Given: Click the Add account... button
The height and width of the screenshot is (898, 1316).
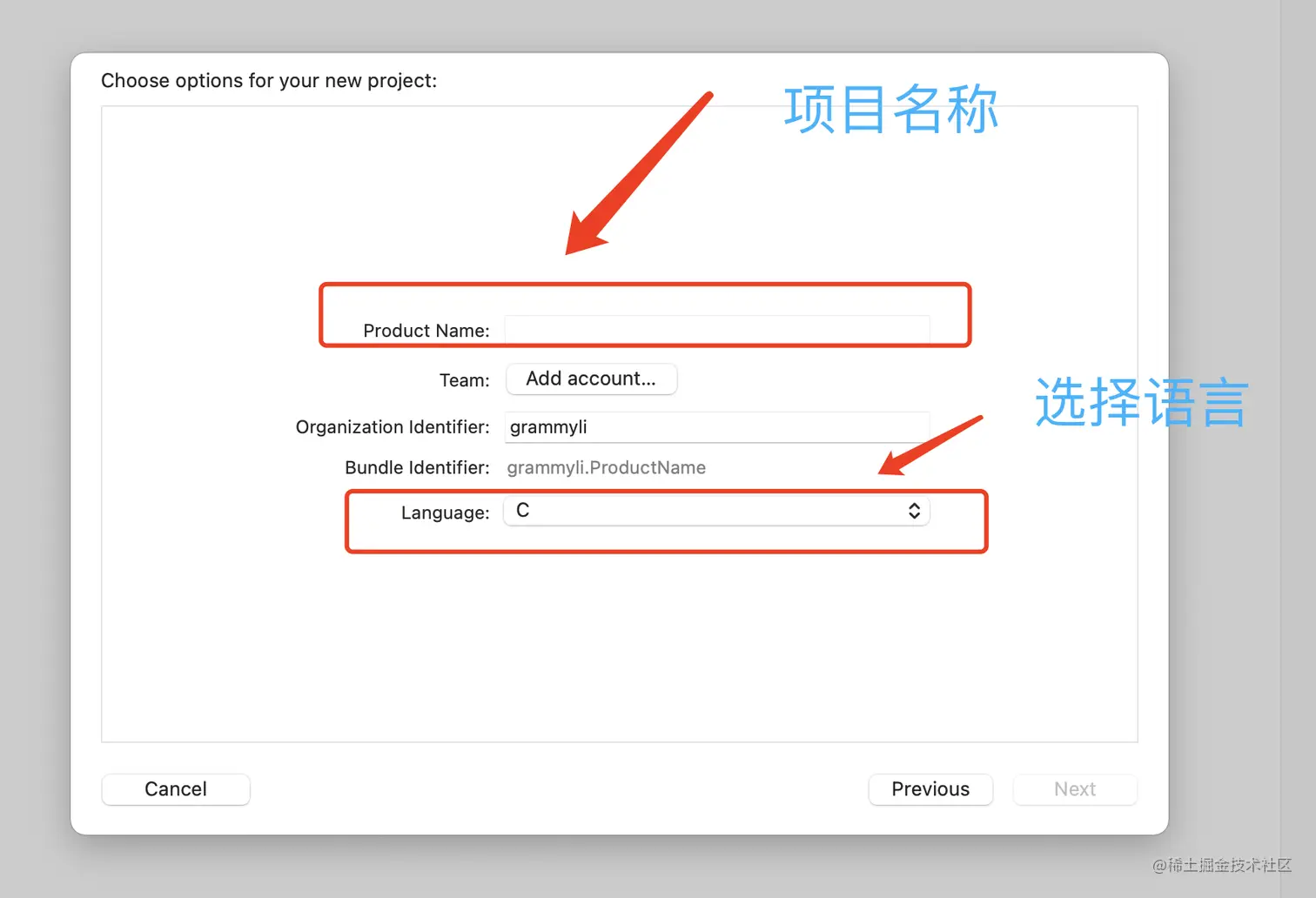Looking at the screenshot, I should pyautogui.click(x=591, y=379).
